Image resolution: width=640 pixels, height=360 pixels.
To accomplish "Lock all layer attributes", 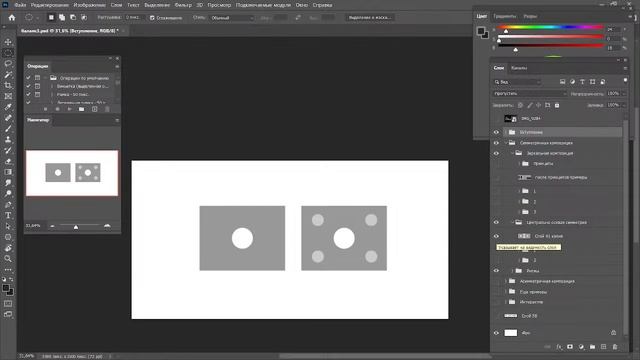I will pos(557,105).
